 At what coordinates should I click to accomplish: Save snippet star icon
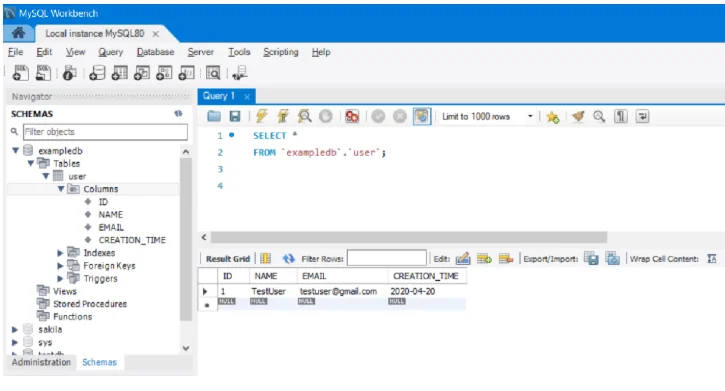[553, 116]
